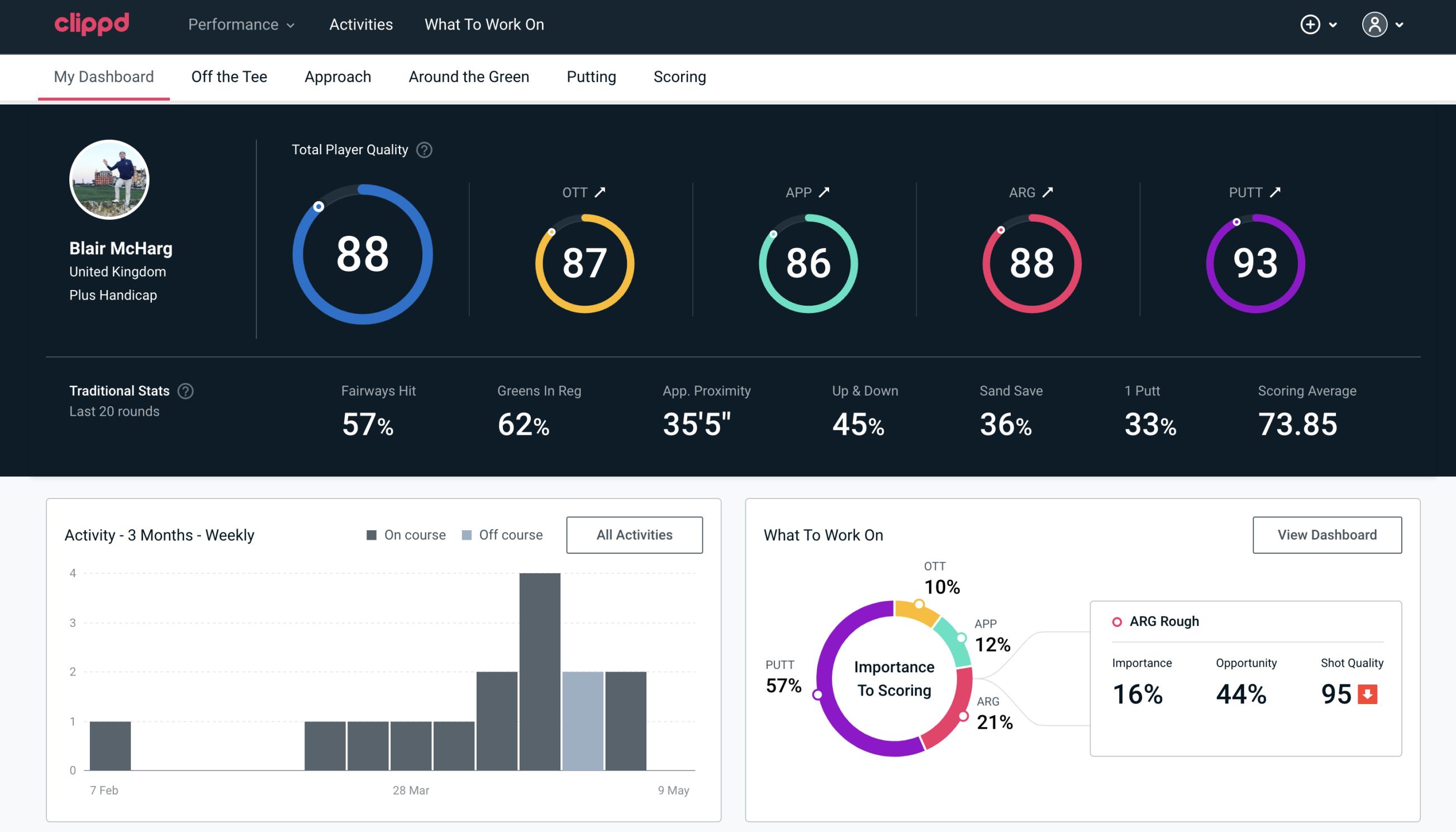The image size is (1456, 832).
Task: Open the What To Work On page
Action: (x=484, y=25)
